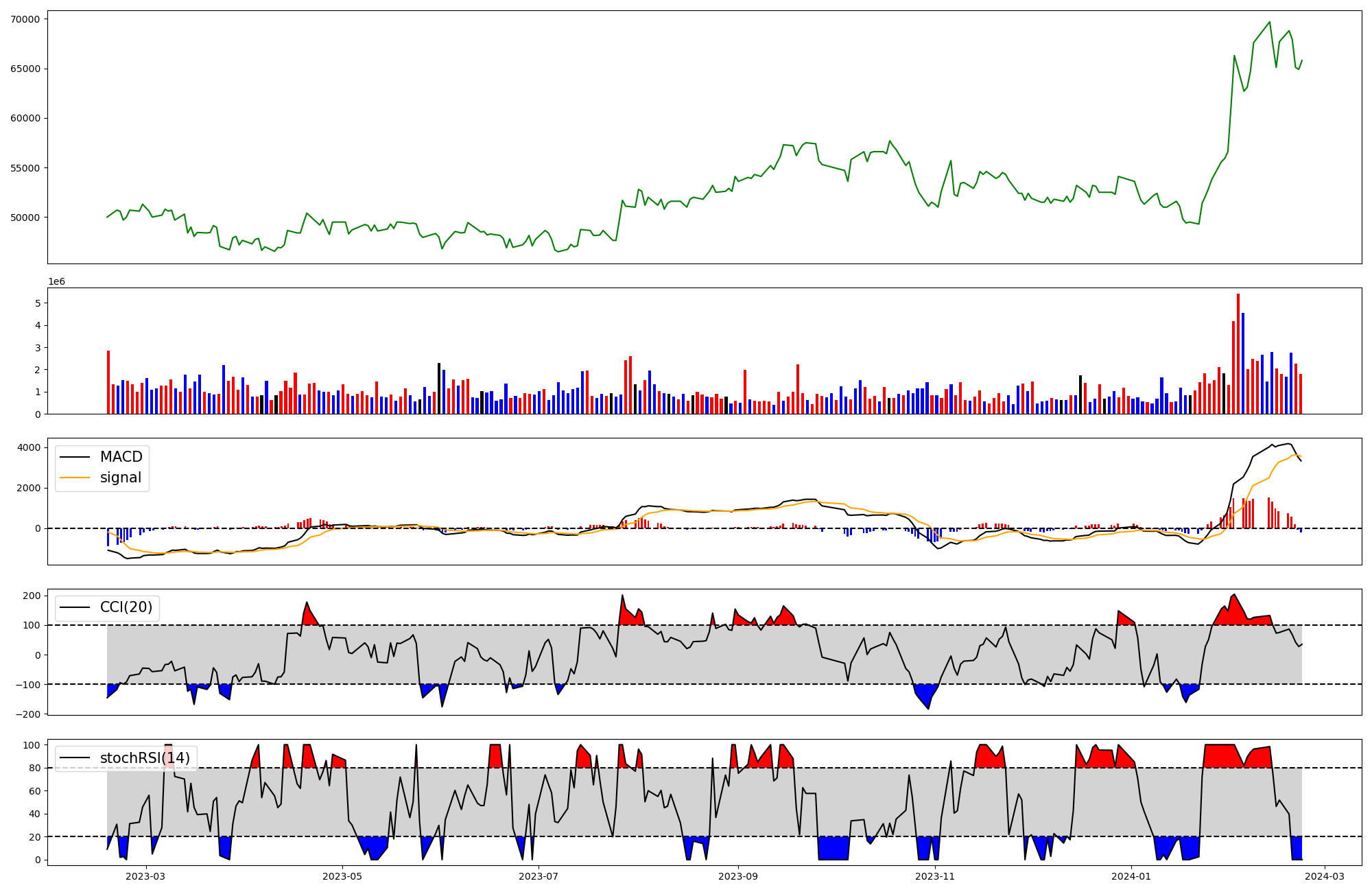The image size is (1372, 892).
Task: Click the 2023-05 date axis label
Action: click(342, 876)
